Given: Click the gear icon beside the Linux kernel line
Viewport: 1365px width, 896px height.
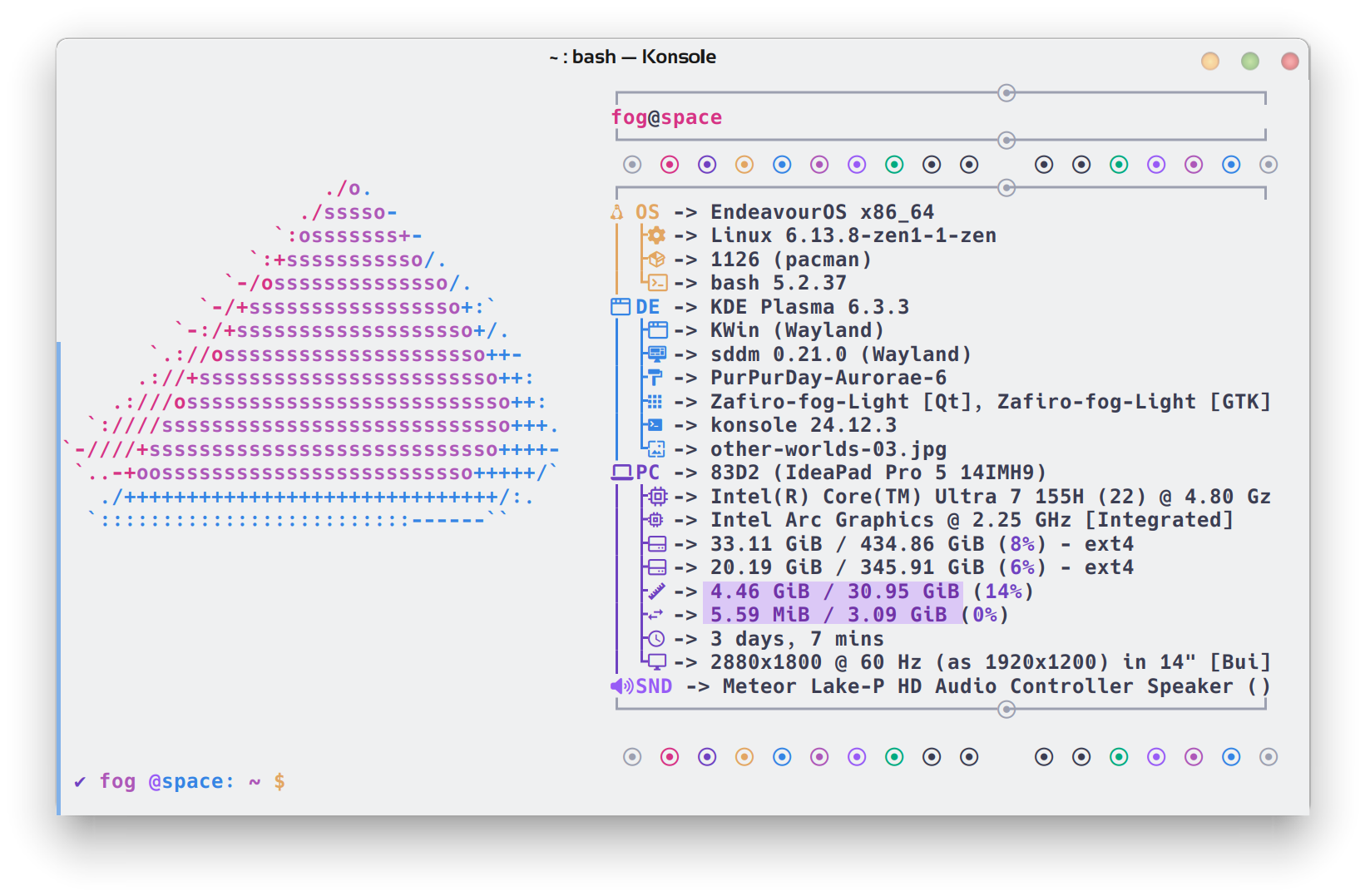Looking at the screenshot, I should pos(656,235).
